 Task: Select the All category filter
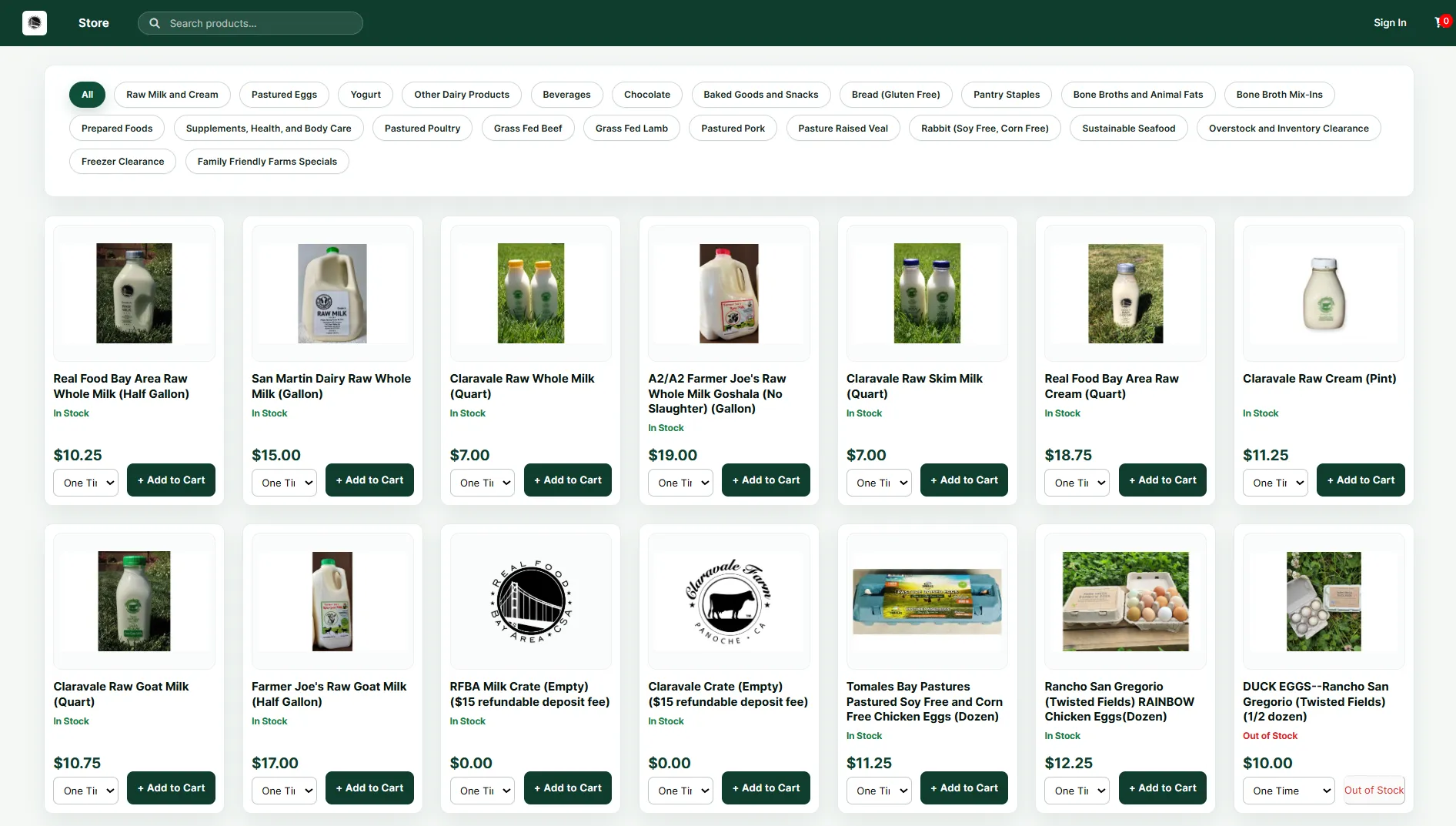(x=87, y=95)
